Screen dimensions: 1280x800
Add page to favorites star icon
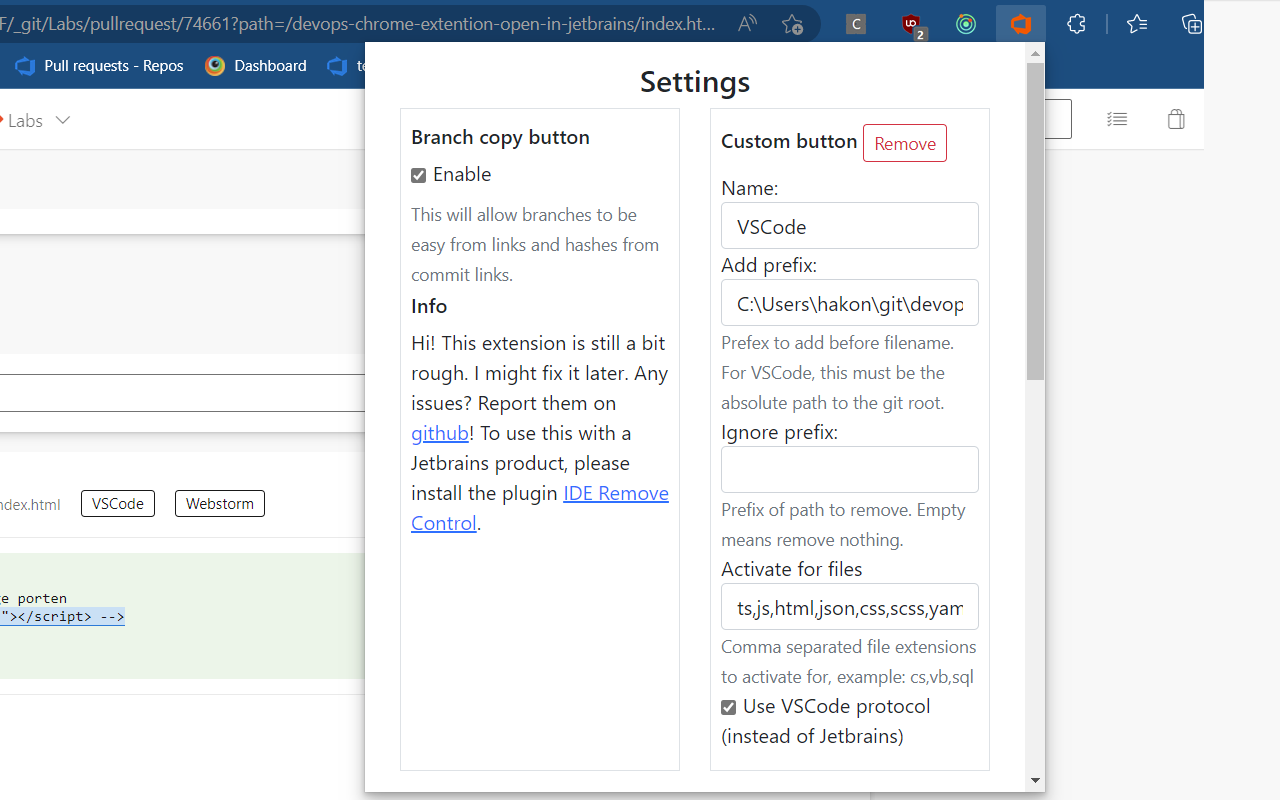(792, 24)
